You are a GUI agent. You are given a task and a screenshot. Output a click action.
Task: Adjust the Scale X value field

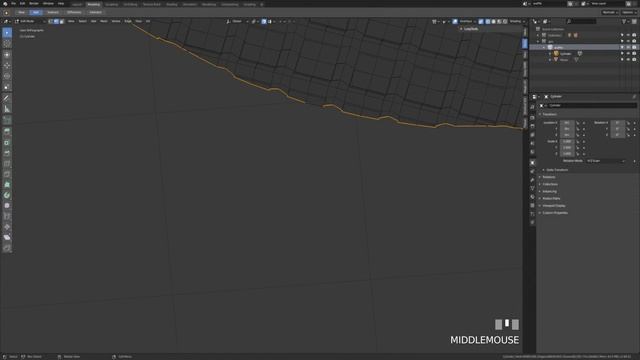[567, 141]
